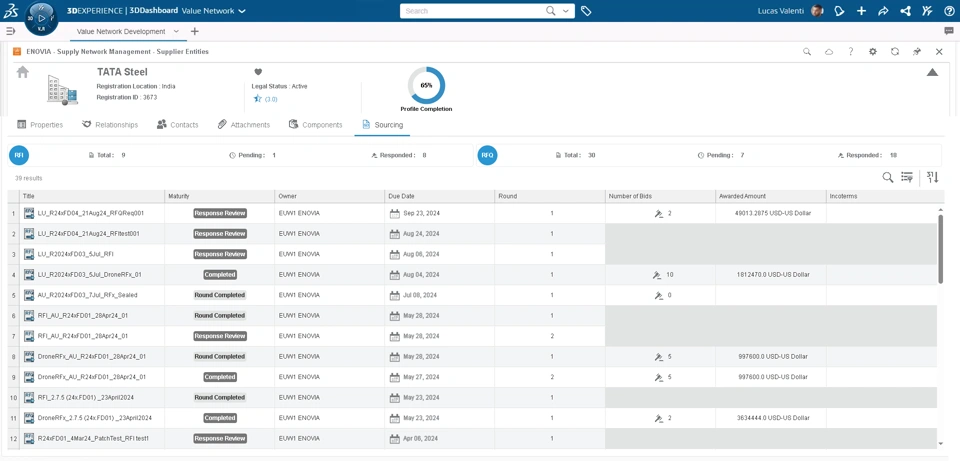Click the heart favorite icon
The image size is (960, 461).
258,72
